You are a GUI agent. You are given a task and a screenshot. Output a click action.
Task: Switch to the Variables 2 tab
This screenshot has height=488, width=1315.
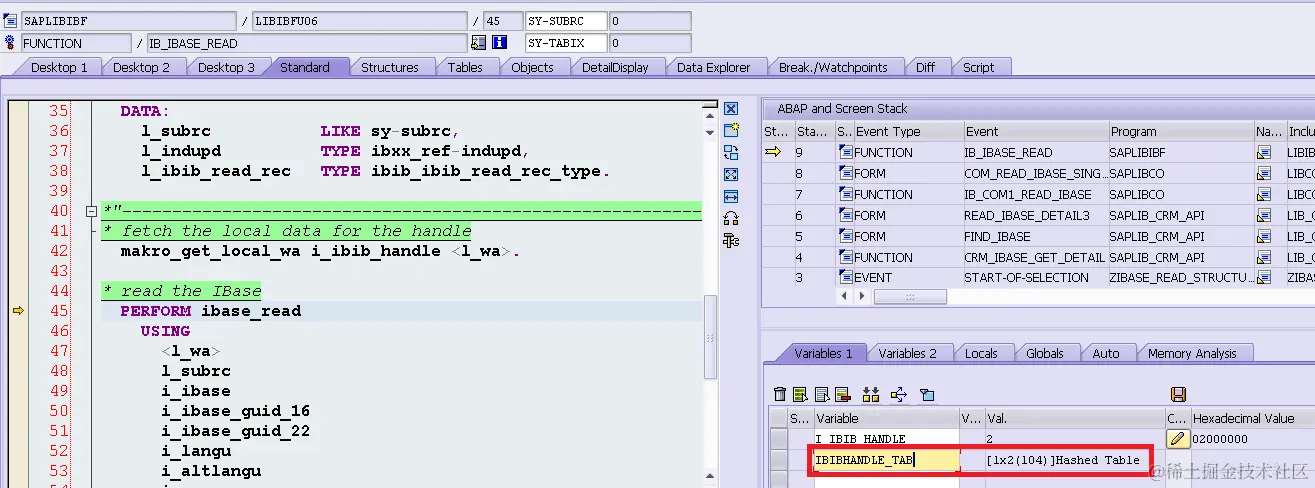click(908, 353)
